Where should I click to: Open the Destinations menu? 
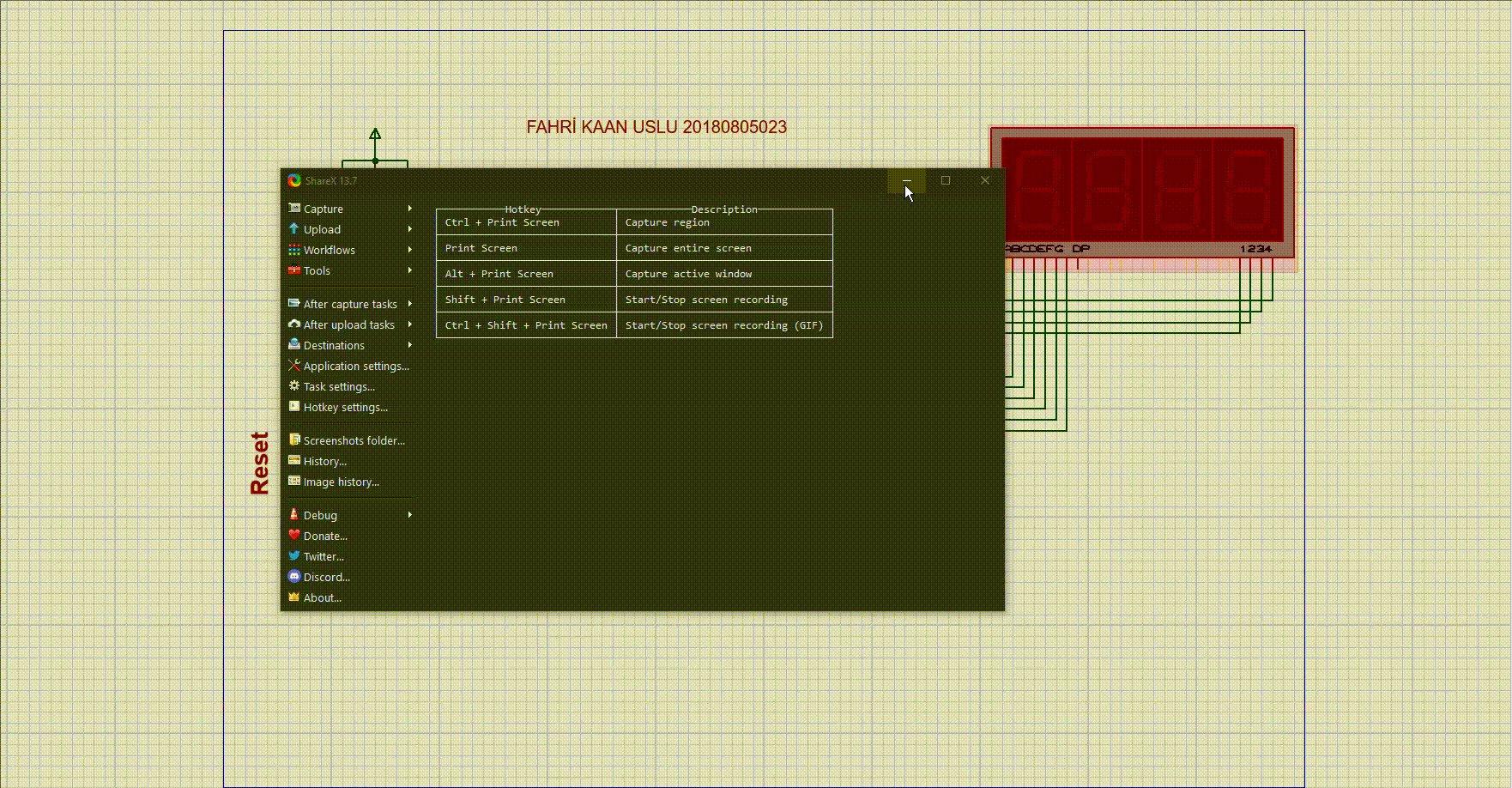point(350,345)
